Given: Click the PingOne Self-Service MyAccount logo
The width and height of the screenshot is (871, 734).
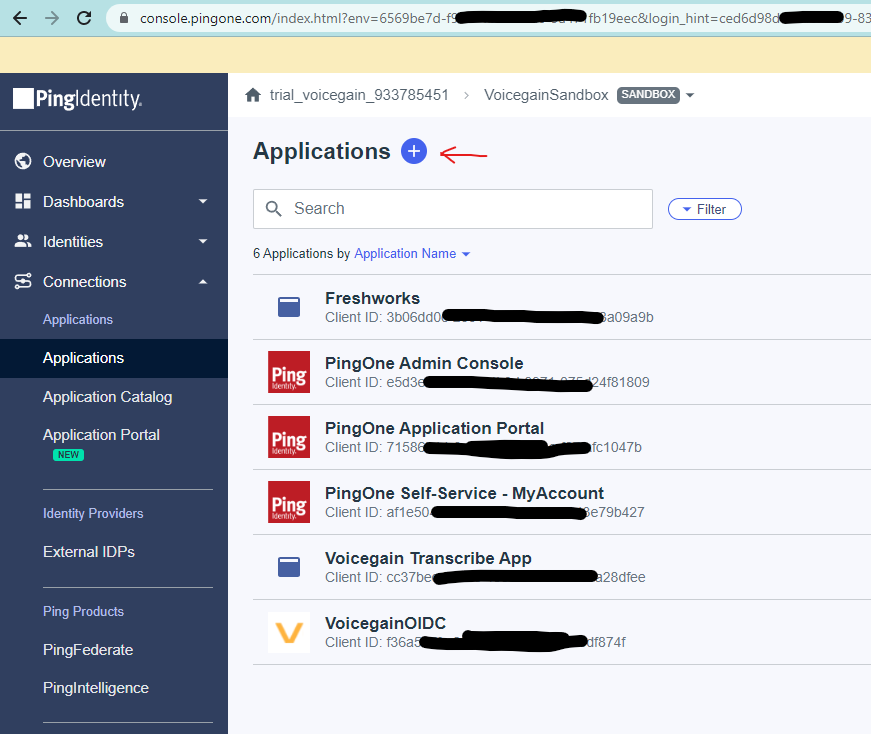Looking at the screenshot, I should 289,502.
